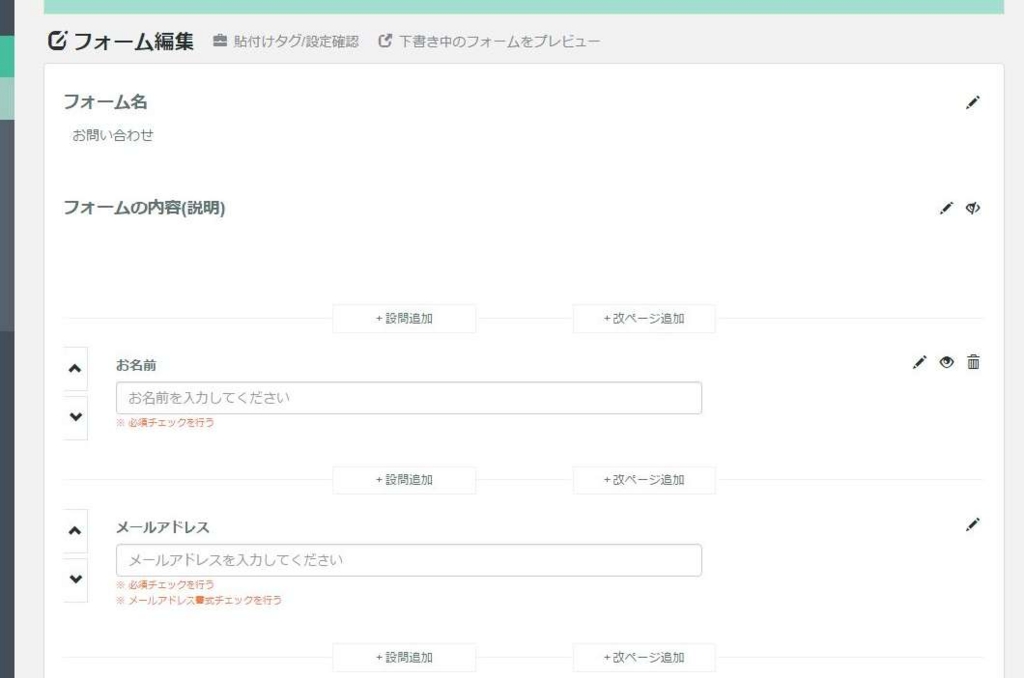Image resolution: width=1024 pixels, height=678 pixels.
Task: Edit the メールアドレス question via its pencil icon
Action: [972, 524]
